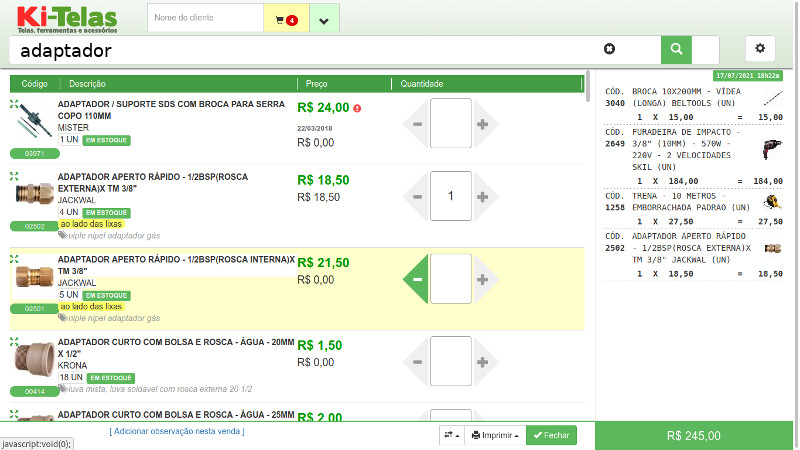Decrease quantity of Adaptador Curto 20mm
The image size is (800, 450).
416,362
